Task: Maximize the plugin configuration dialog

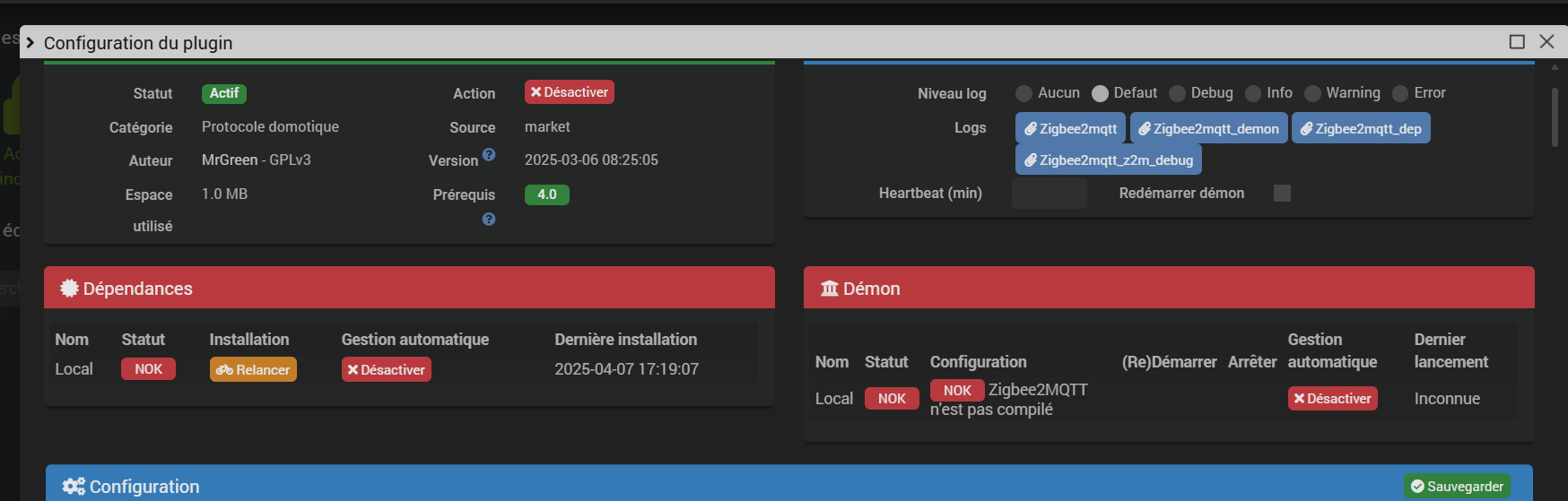Action: pyautogui.click(x=1517, y=41)
